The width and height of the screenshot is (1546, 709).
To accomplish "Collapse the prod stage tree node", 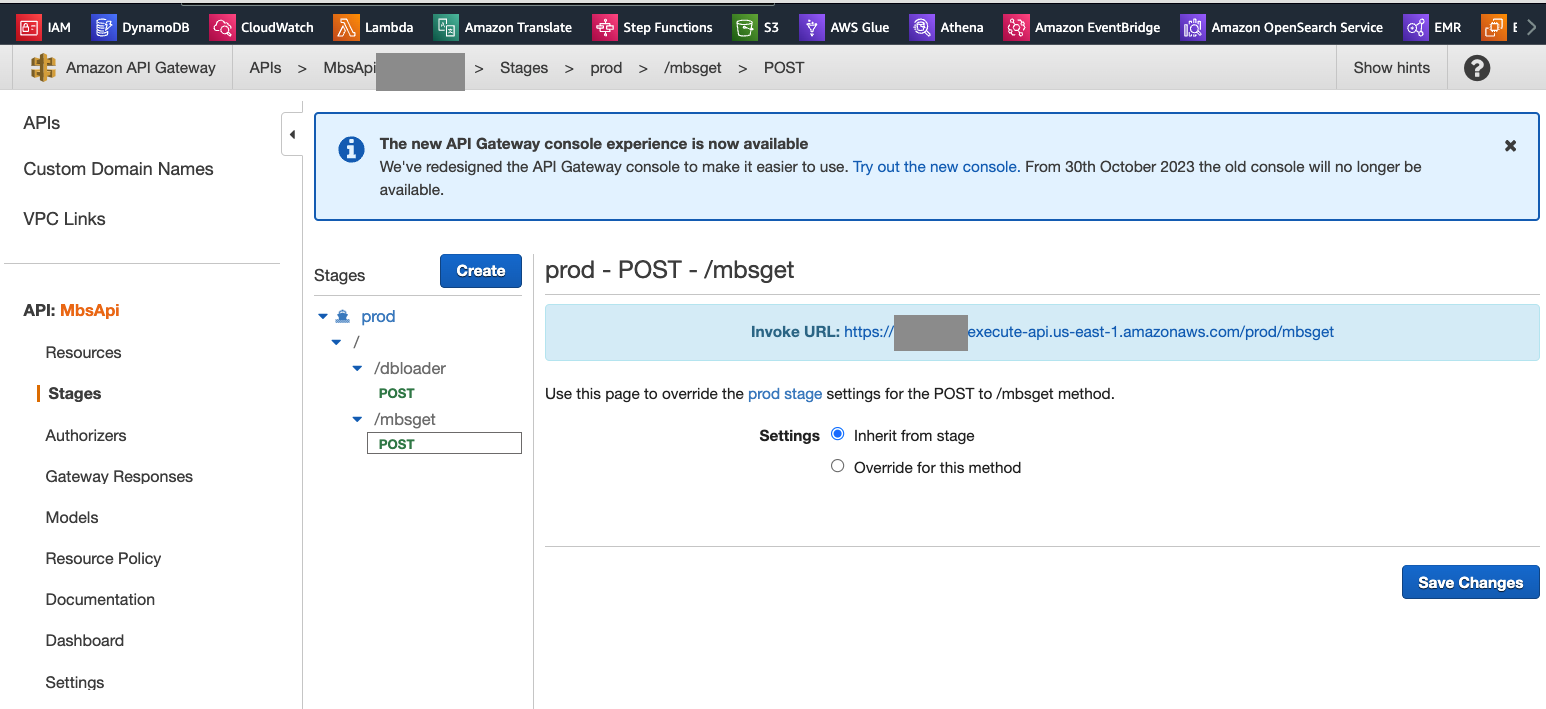I will 322,317.
